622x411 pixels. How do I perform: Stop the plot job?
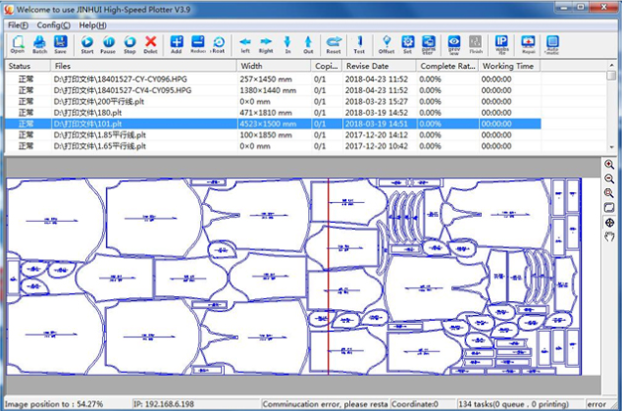[x=129, y=44]
